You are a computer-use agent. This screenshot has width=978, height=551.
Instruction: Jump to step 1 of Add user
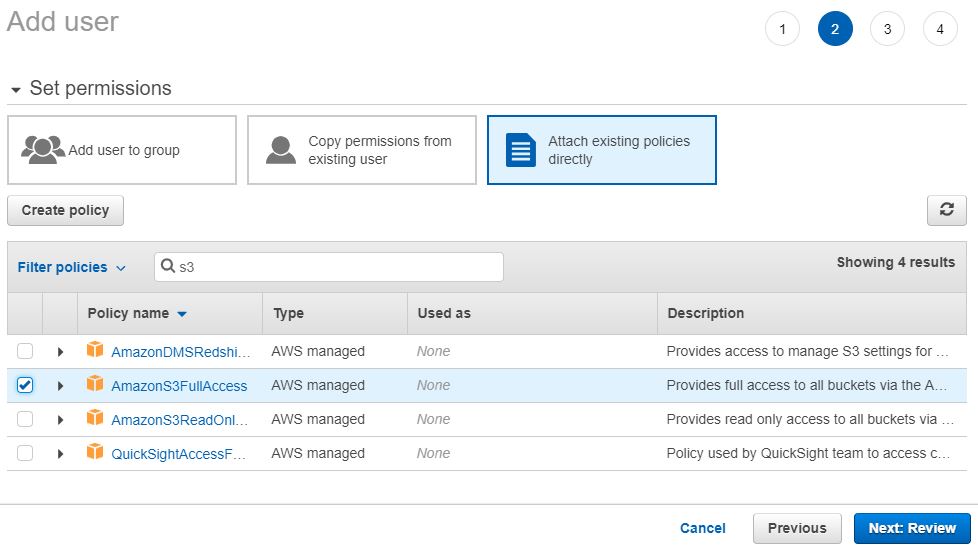tap(782, 29)
